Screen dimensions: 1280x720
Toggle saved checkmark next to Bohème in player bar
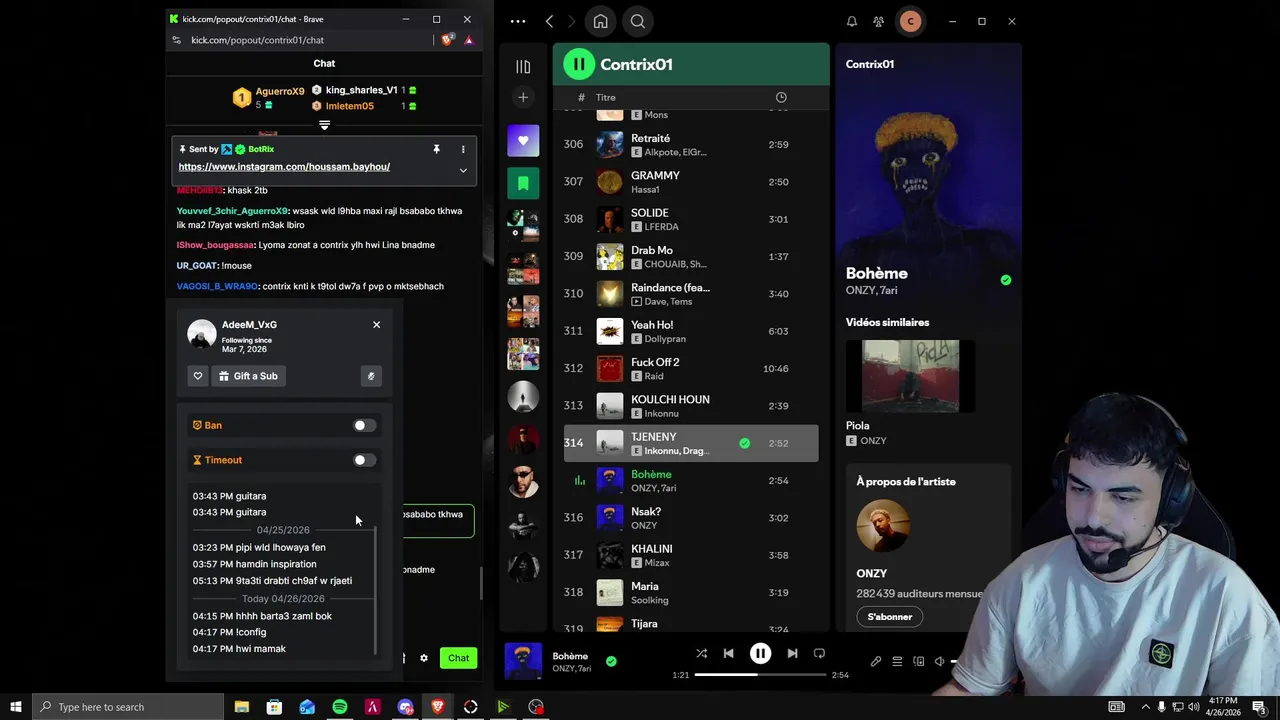(611, 661)
